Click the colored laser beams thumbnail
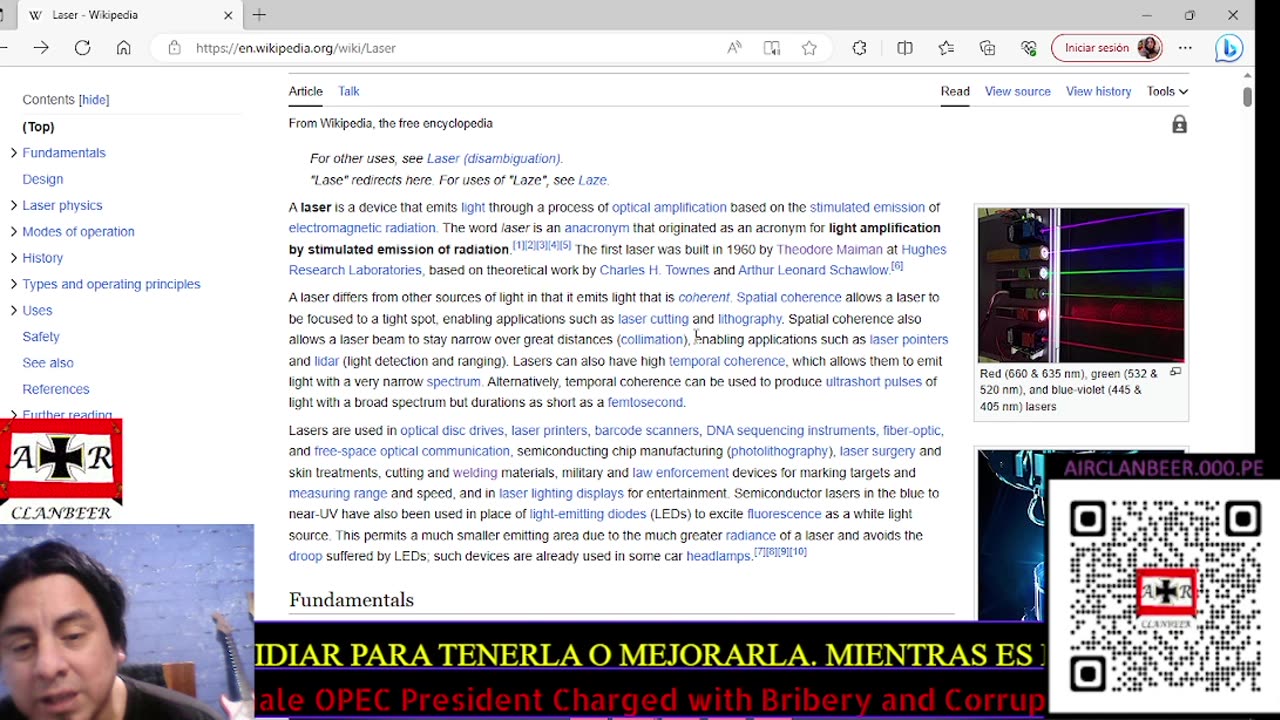 (1081, 285)
